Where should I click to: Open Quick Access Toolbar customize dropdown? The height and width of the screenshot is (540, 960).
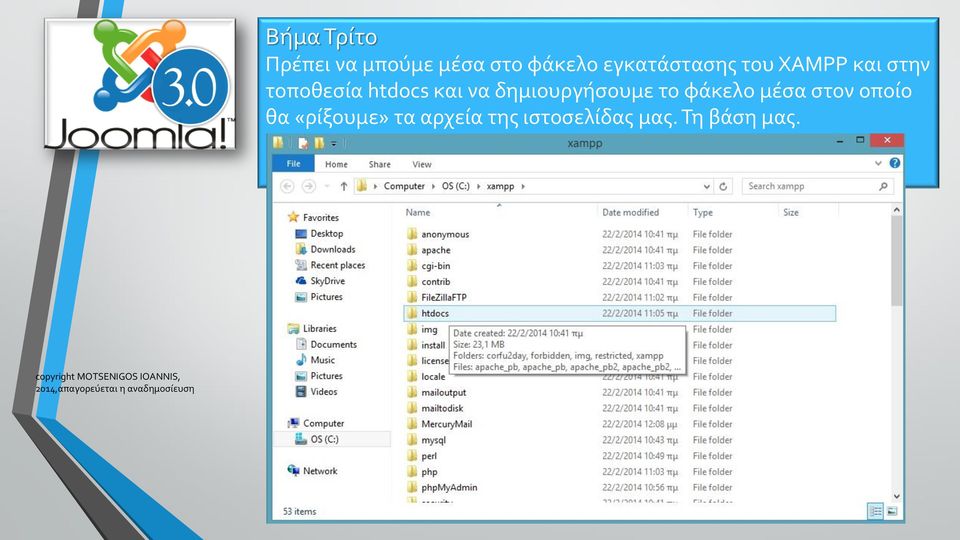point(334,143)
